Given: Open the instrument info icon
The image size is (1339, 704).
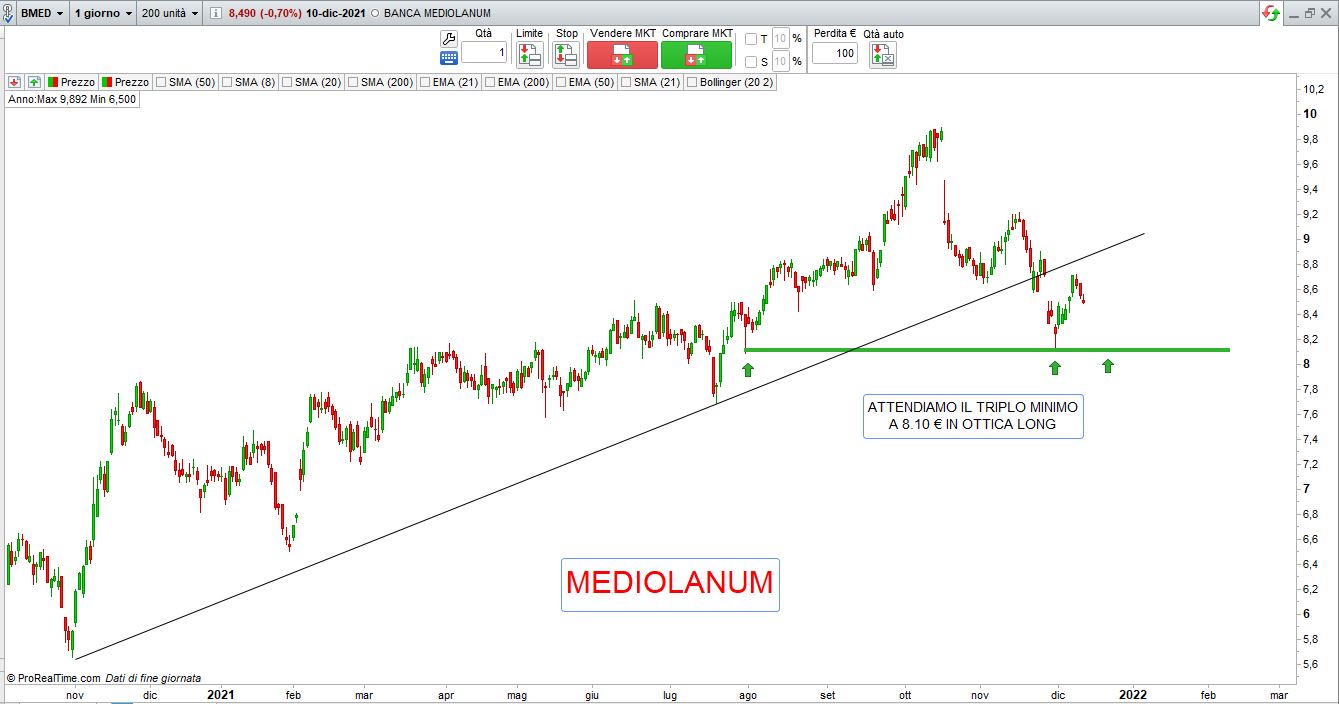Looking at the screenshot, I should [x=216, y=13].
